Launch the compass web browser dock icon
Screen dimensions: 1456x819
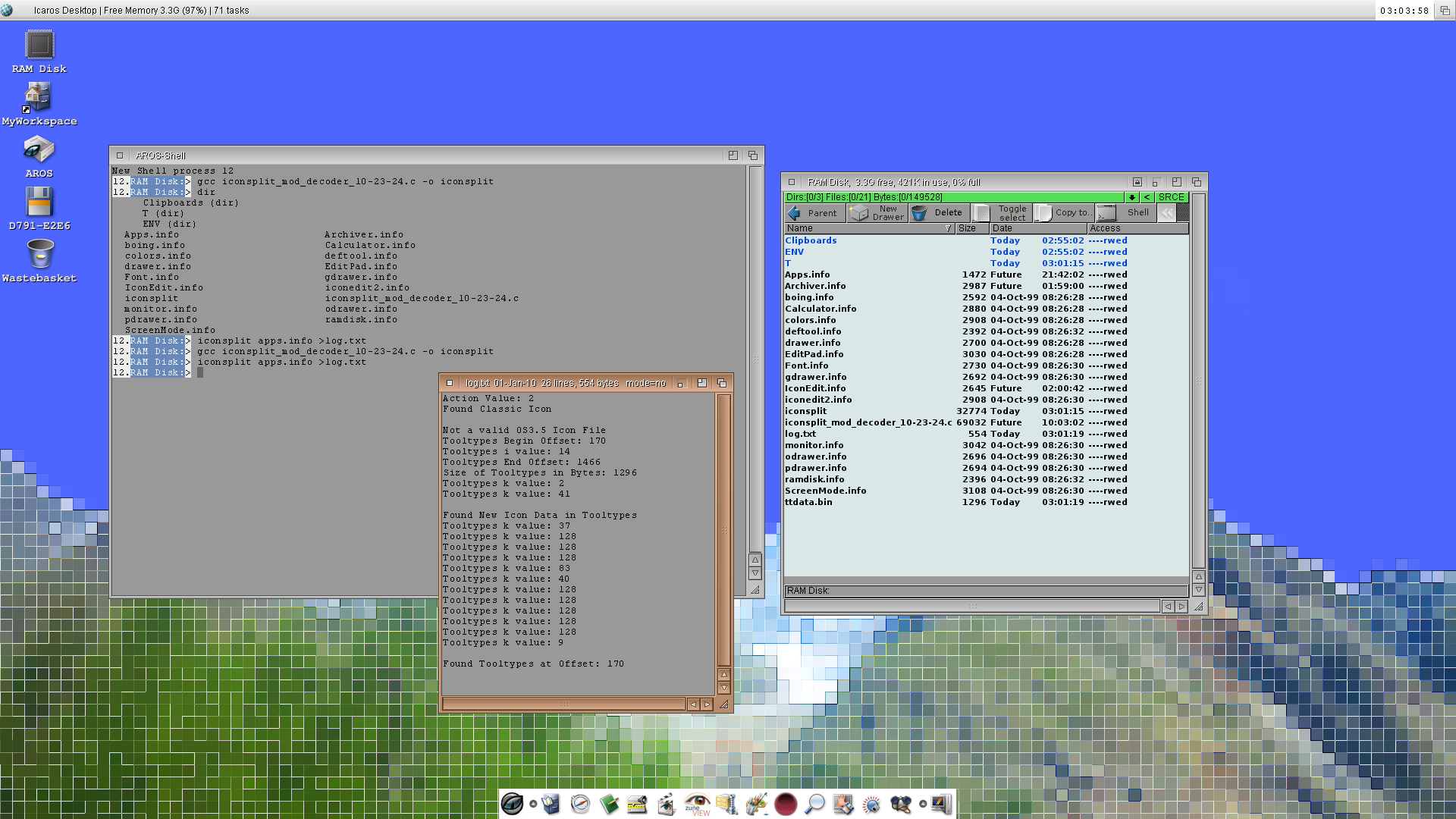point(580,804)
